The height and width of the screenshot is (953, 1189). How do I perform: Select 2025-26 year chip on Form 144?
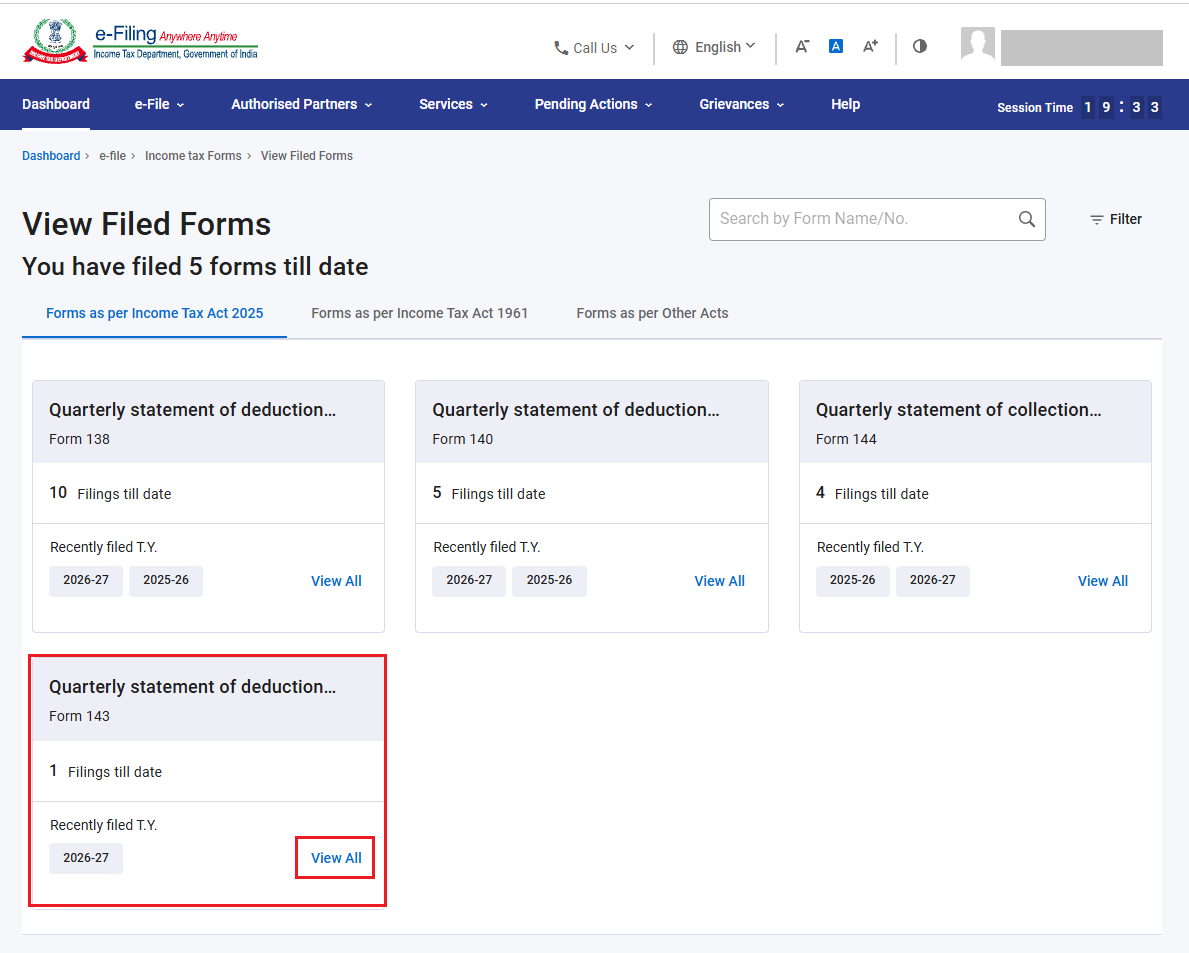852,580
